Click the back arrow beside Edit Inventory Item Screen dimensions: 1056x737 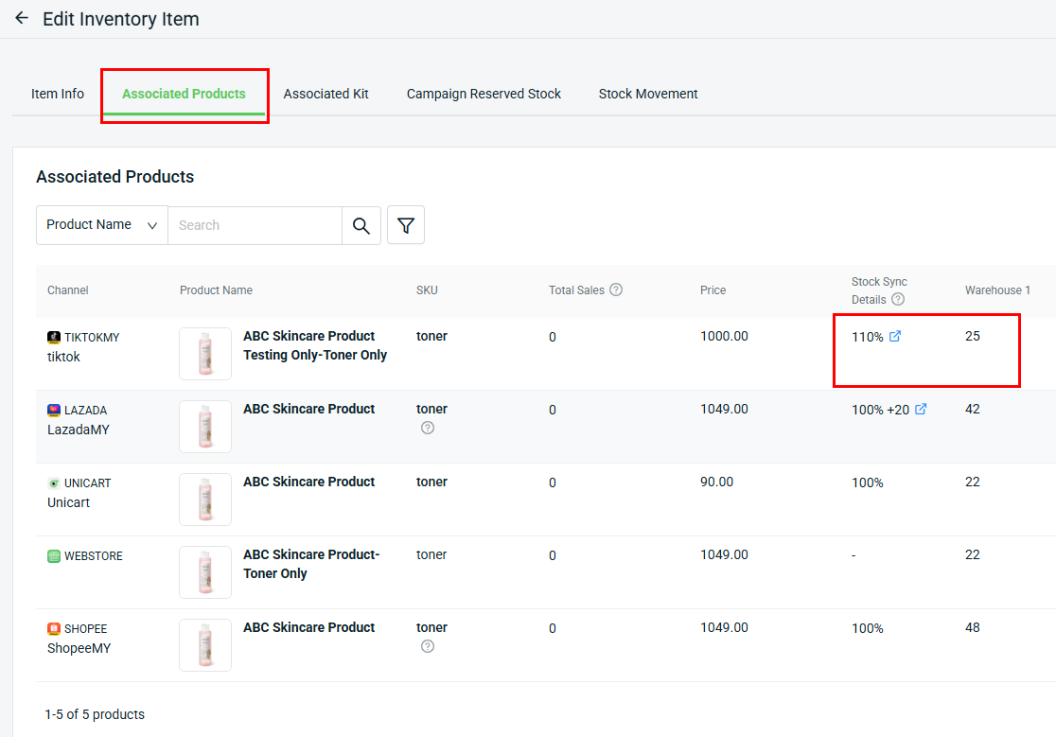pyautogui.click(x=21, y=18)
